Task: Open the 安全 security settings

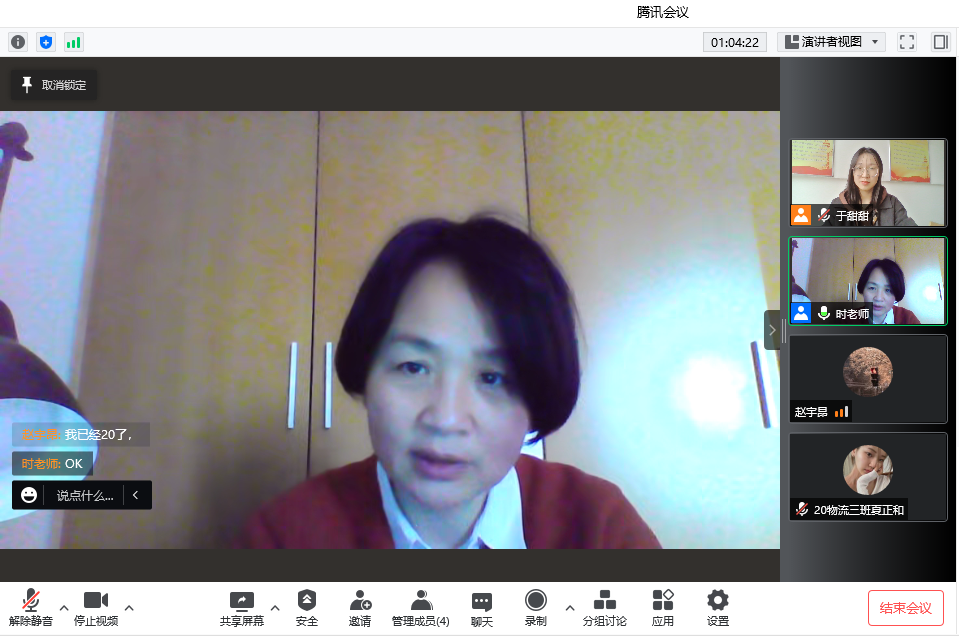Action: tap(307, 608)
